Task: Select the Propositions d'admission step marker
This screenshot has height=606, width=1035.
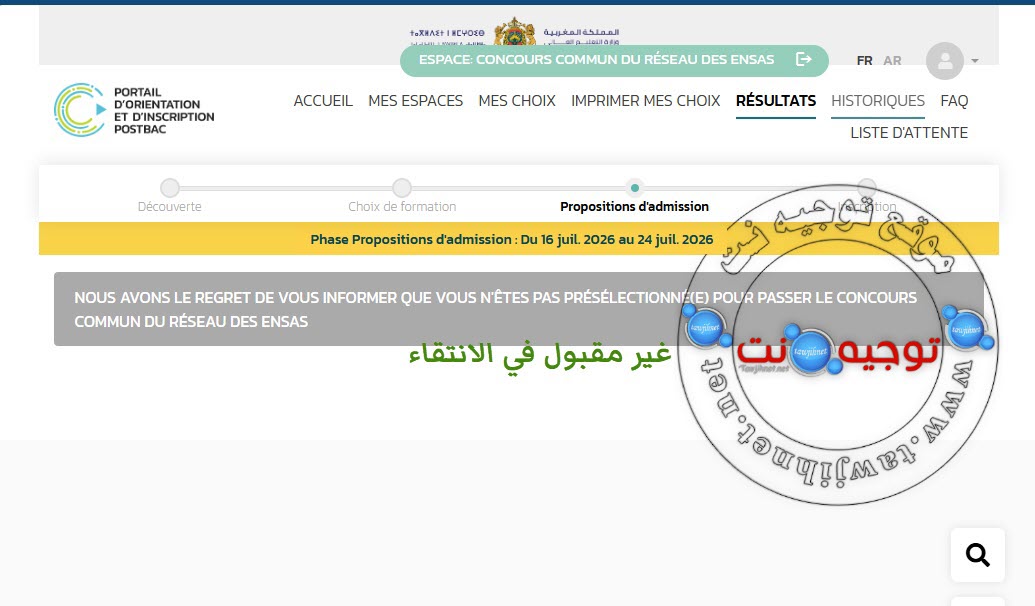Action: 634,187
